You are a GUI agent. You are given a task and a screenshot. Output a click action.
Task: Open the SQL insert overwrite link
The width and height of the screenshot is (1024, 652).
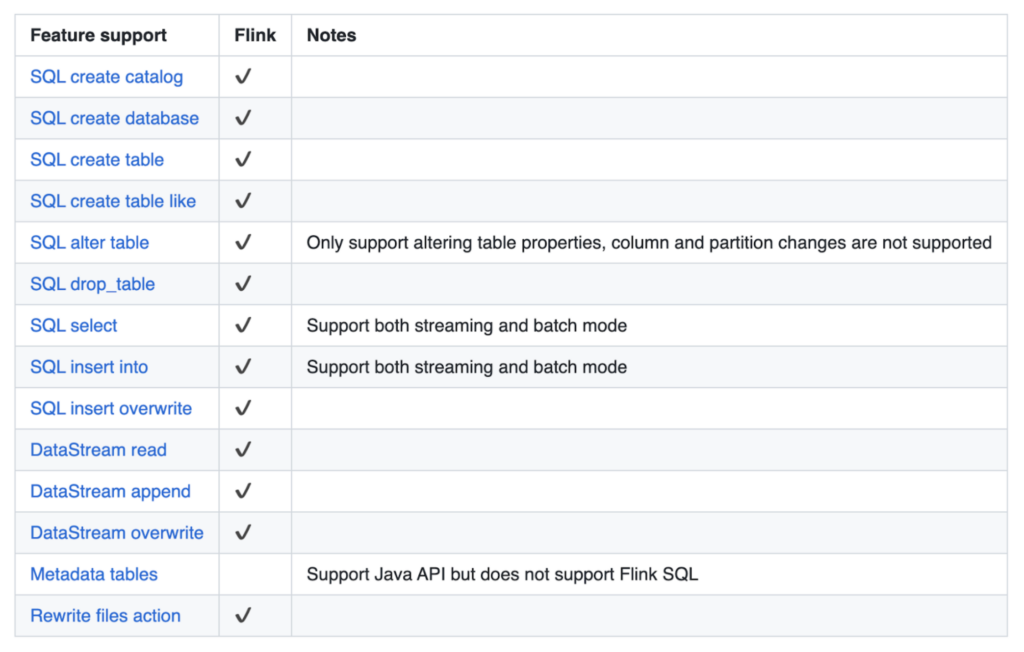click(x=111, y=409)
